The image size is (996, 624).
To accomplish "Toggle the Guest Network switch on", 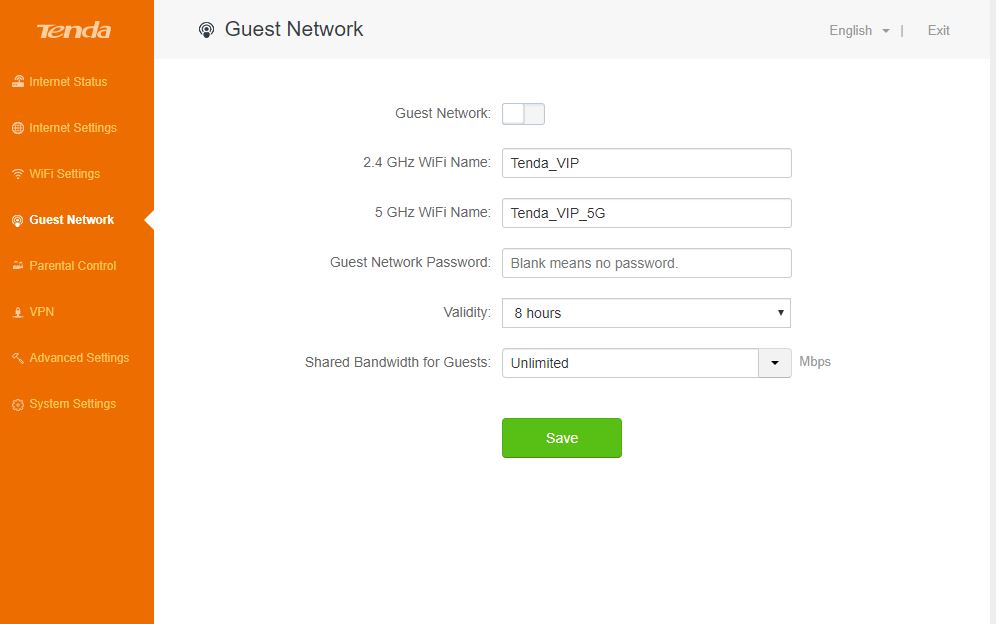I will pos(523,114).
